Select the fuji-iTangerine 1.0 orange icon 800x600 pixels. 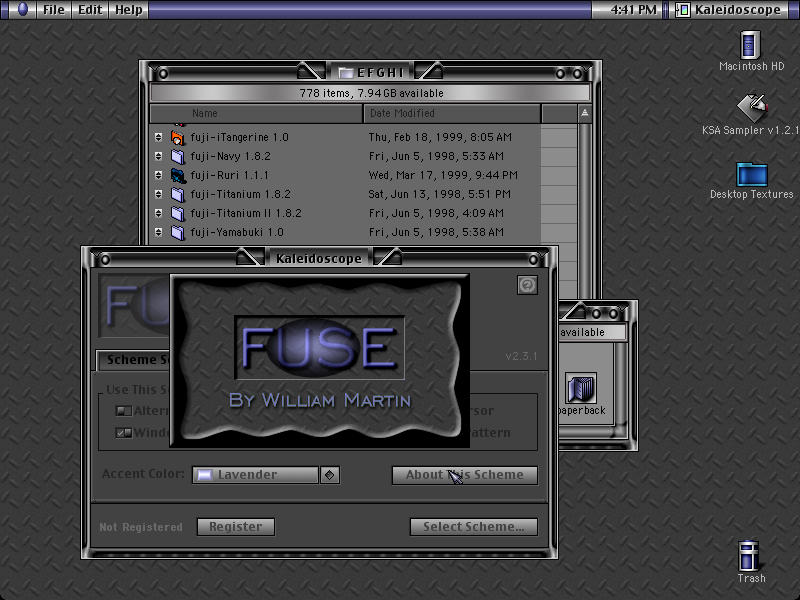coord(178,137)
